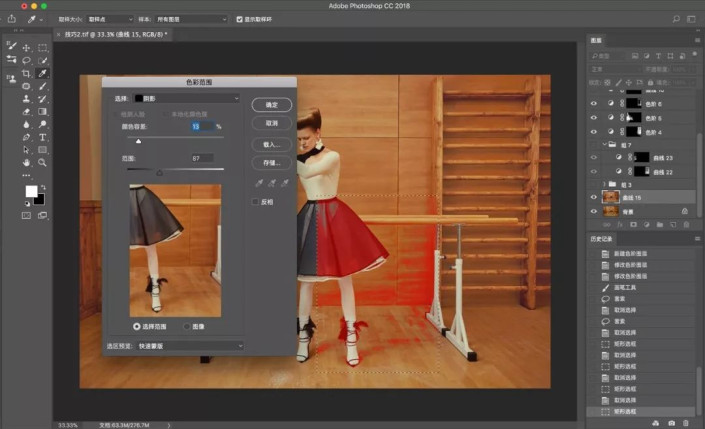The height and width of the screenshot is (429, 705).
Task: Select the Eyedropper tool in toolbar
Action: [x=43, y=74]
